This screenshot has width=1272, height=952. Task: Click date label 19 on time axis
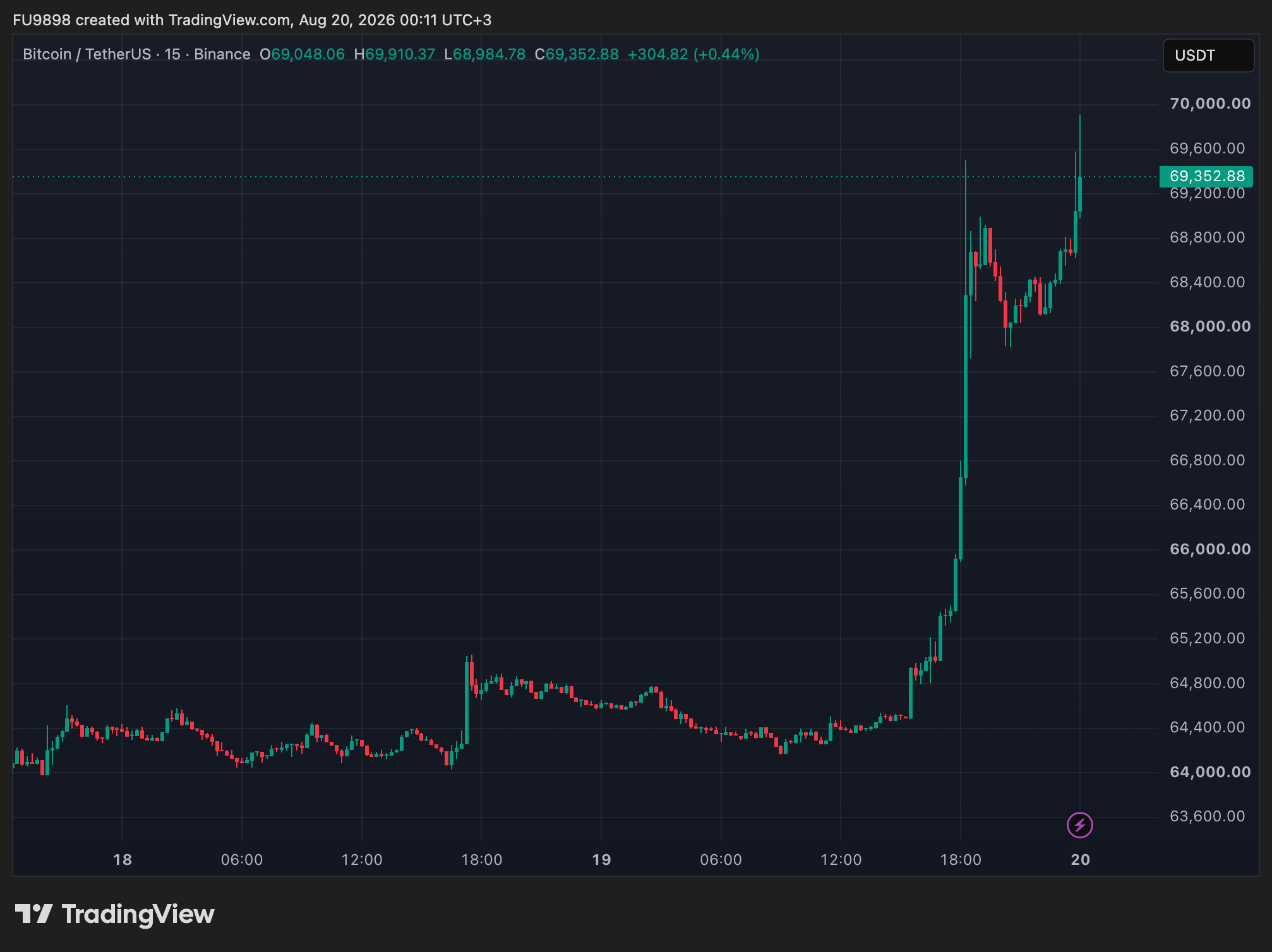(x=601, y=860)
